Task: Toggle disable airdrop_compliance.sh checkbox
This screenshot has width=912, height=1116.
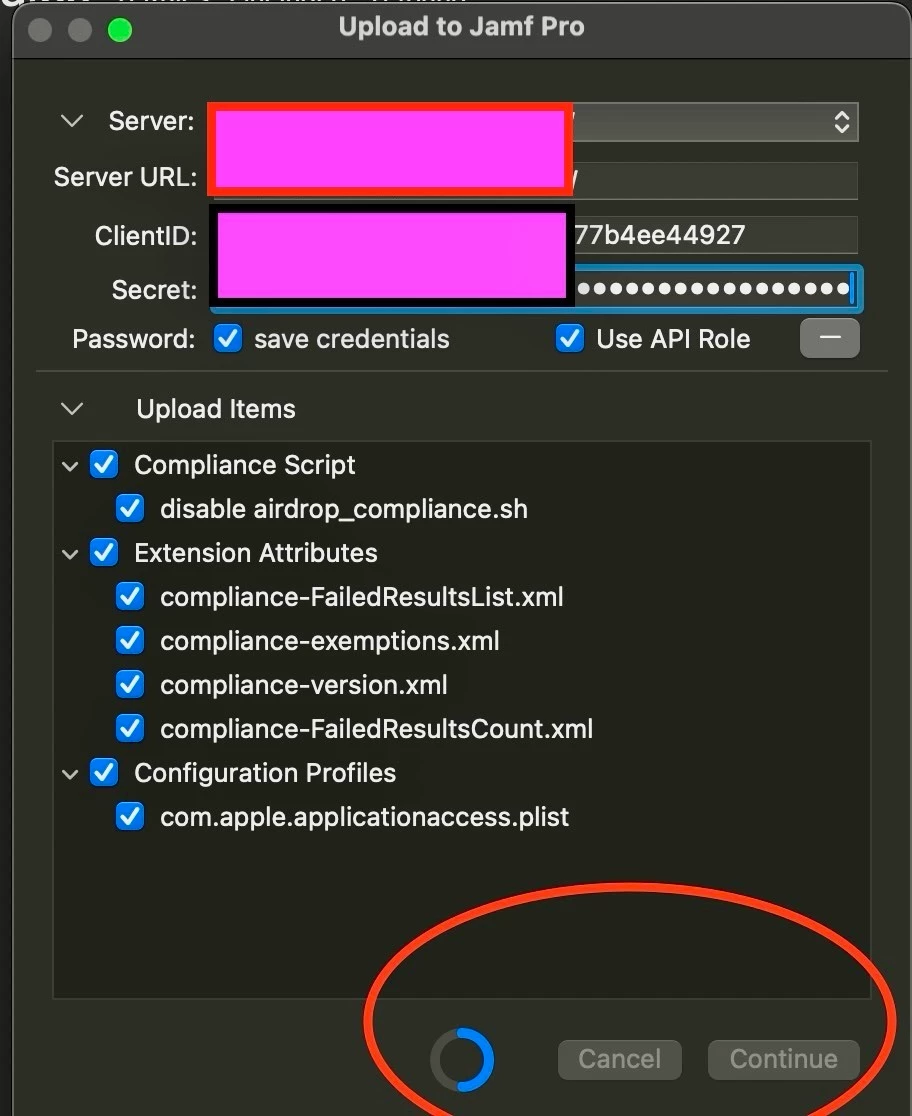Action: pos(130,509)
